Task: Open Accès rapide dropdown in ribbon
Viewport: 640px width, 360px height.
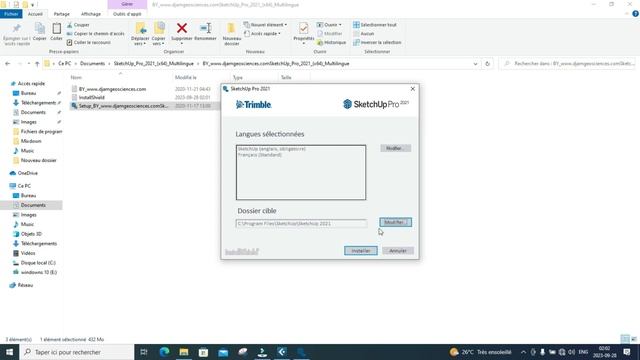Action: (x=262, y=33)
